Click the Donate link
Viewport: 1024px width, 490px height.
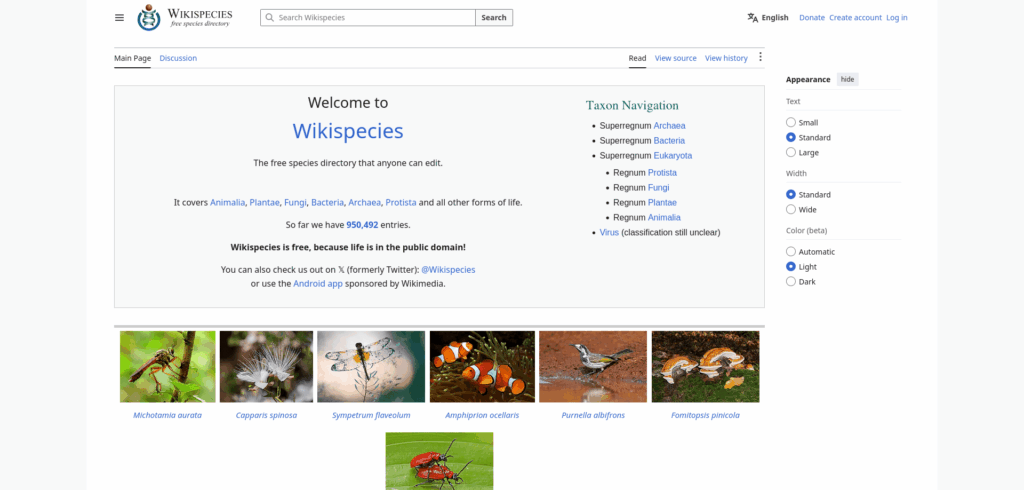point(812,18)
